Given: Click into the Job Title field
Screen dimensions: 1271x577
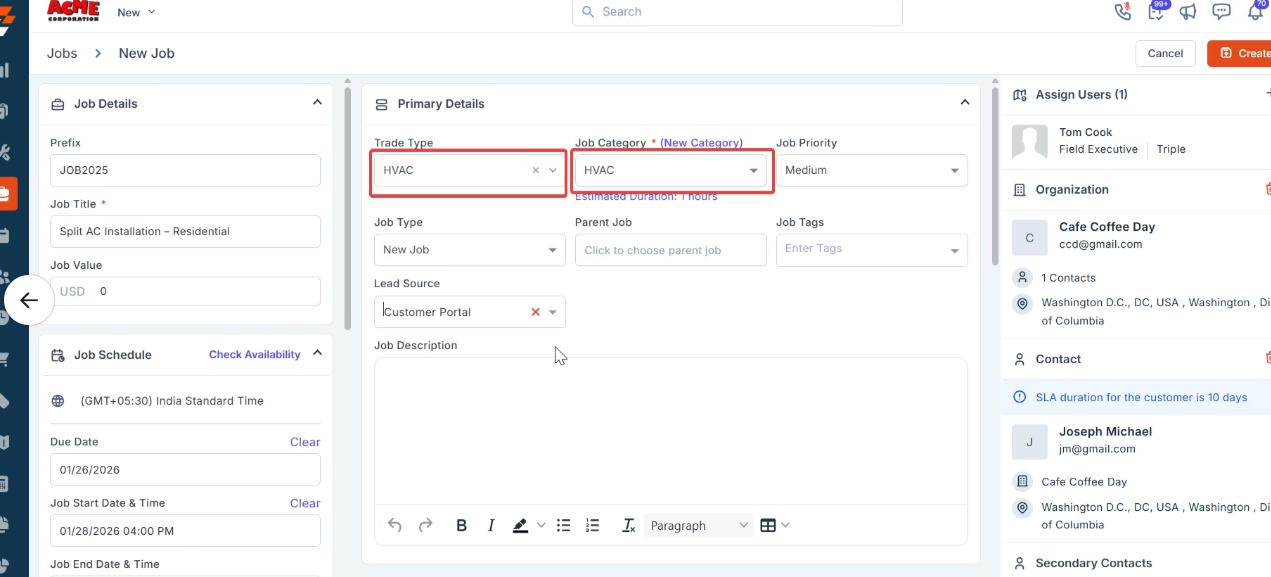Looking at the screenshot, I should pyautogui.click(x=185, y=231).
